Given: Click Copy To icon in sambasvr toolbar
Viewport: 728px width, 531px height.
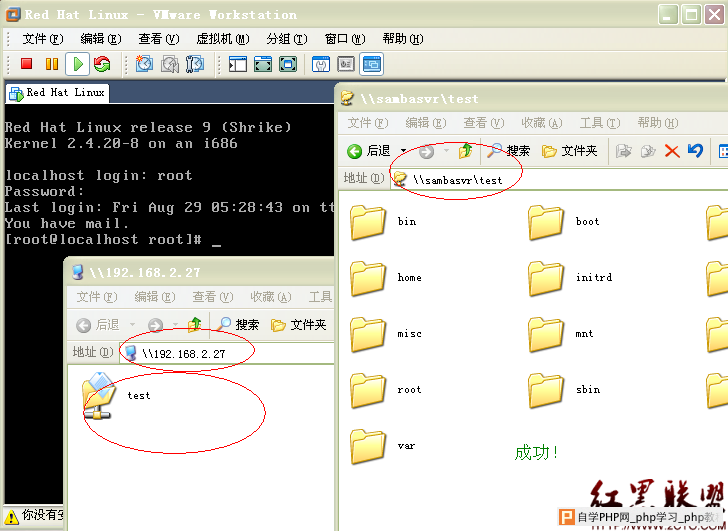Looking at the screenshot, I should [648, 151].
